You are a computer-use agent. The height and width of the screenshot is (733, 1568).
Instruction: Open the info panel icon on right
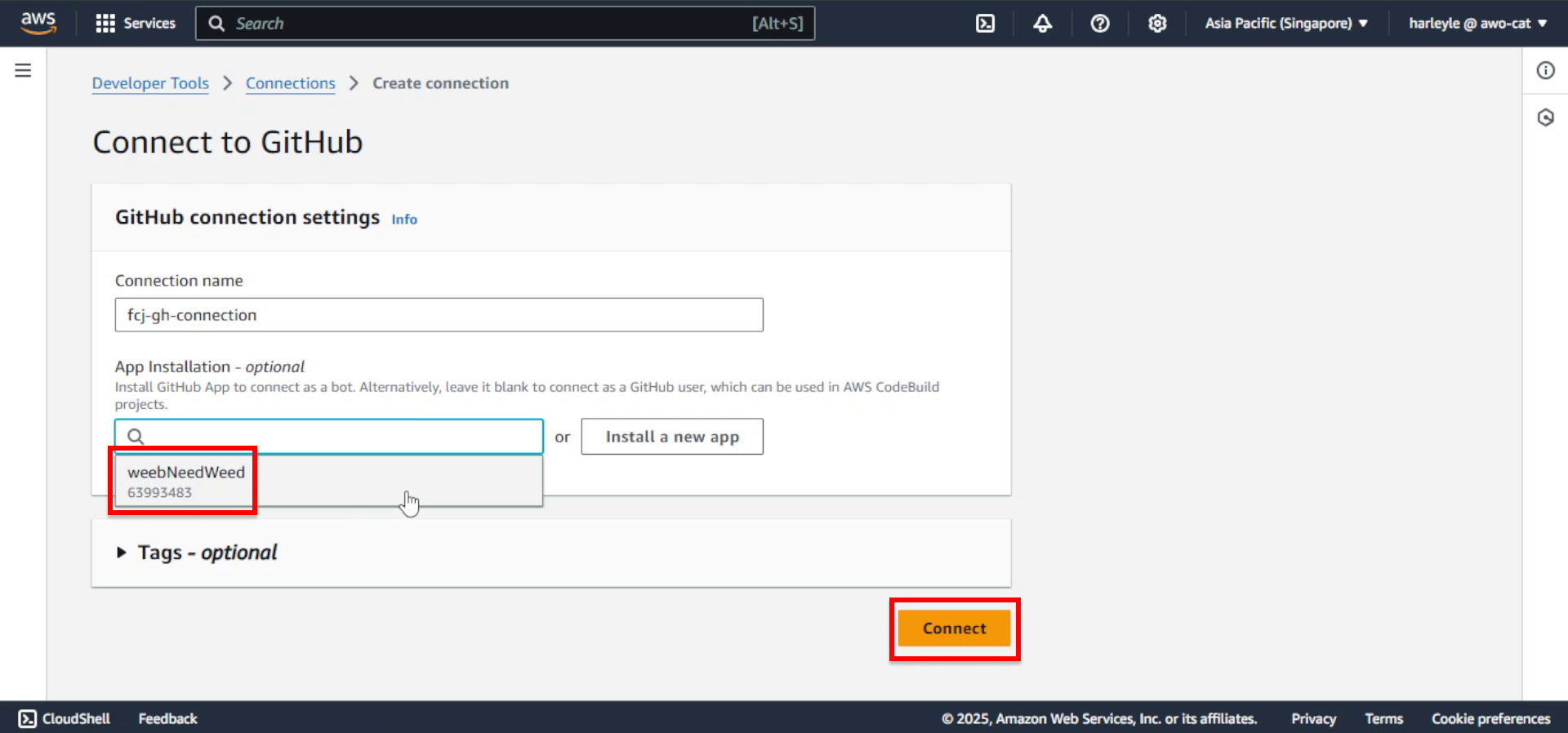click(x=1545, y=70)
